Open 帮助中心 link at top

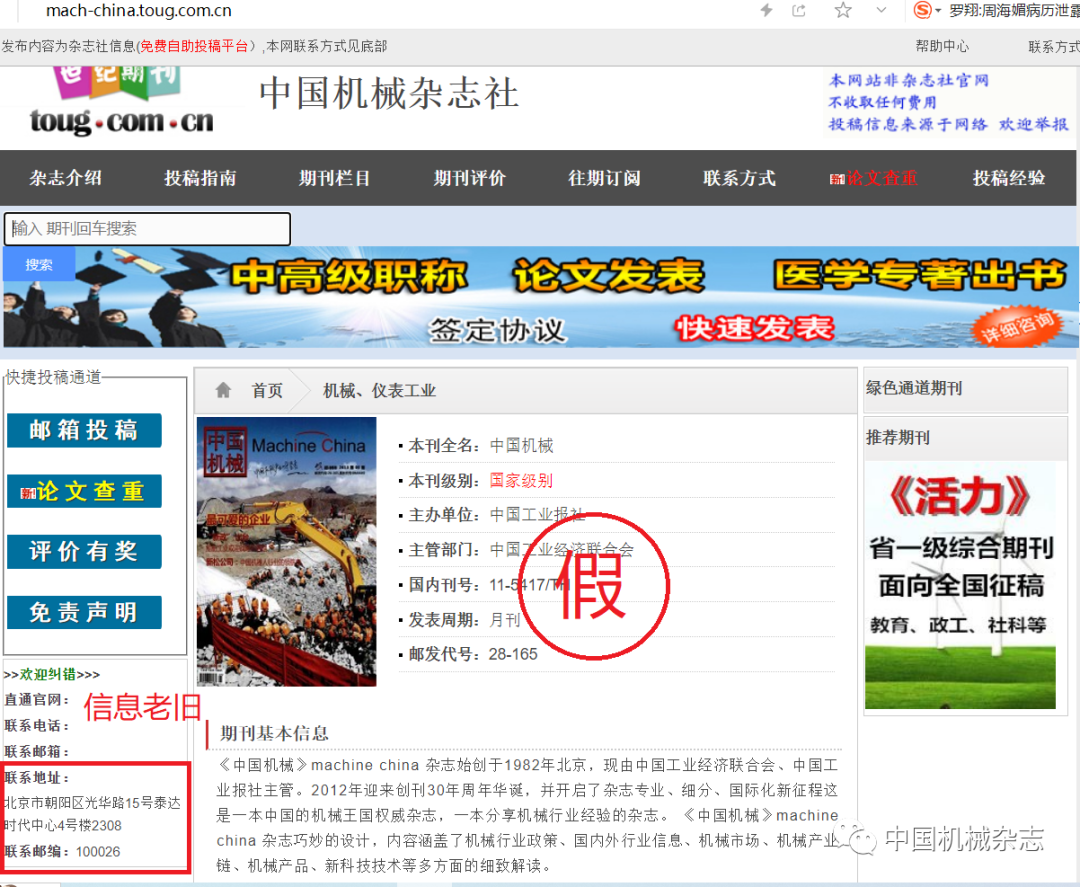pyautogui.click(x=942, y=46)
